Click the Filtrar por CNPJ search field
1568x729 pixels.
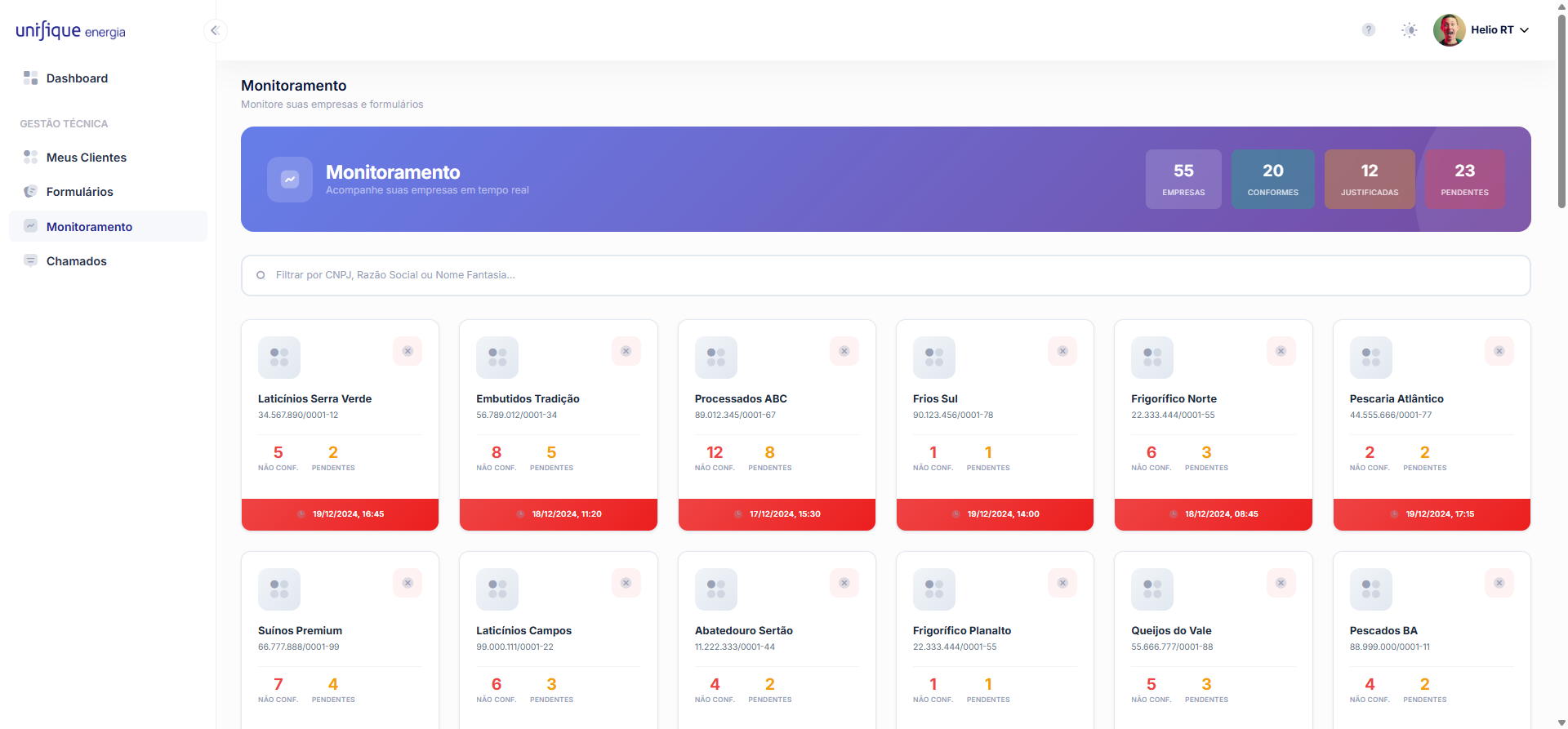click(885, 275)
